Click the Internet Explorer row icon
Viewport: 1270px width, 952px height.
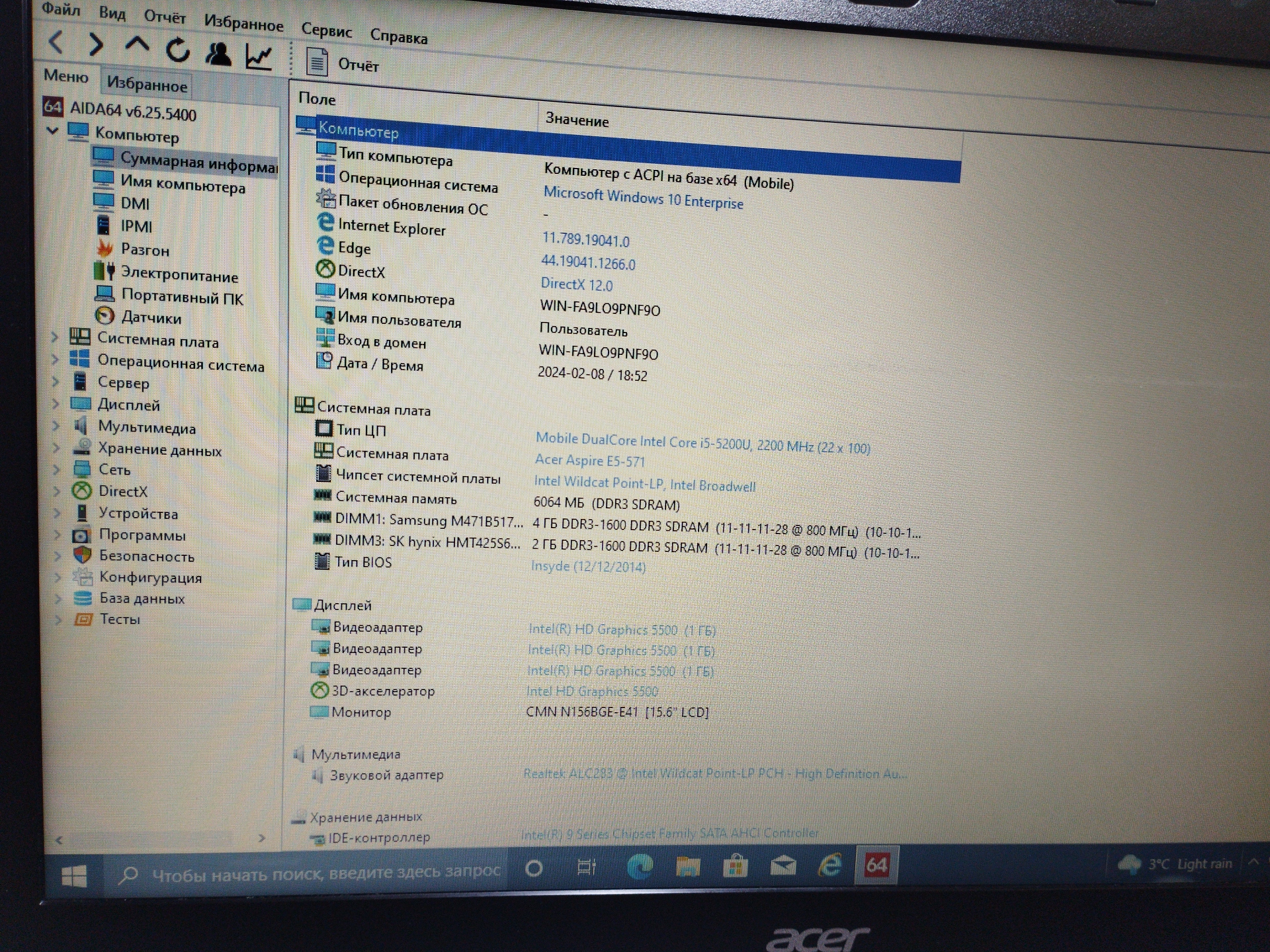(325, 223)
